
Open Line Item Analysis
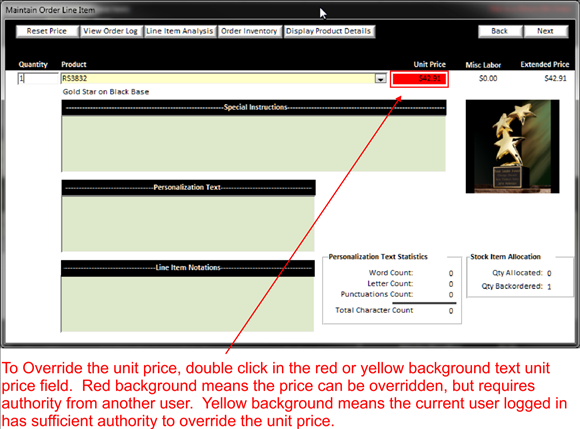pos(180,31)
